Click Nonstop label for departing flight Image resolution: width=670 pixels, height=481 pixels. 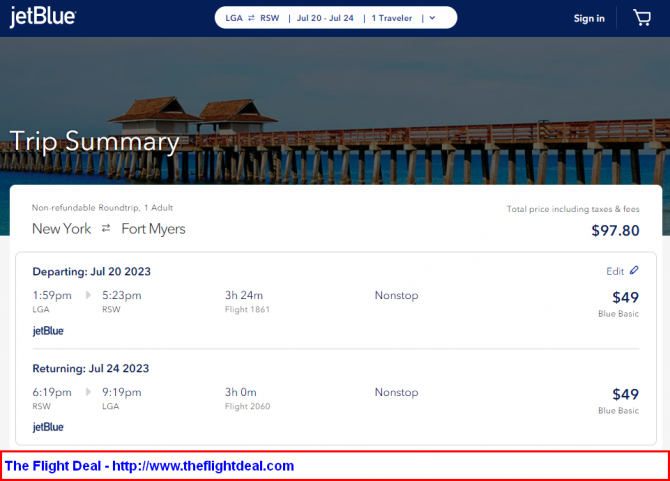coord(397,295)
